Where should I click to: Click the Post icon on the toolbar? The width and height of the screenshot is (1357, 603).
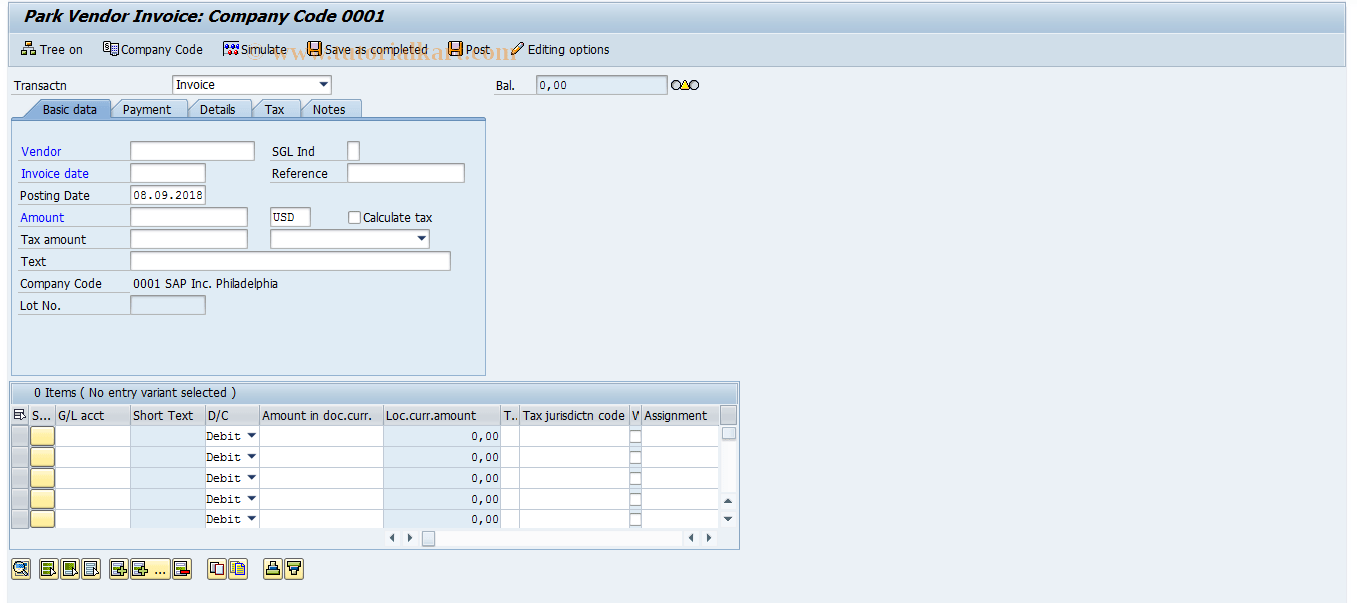456,49
